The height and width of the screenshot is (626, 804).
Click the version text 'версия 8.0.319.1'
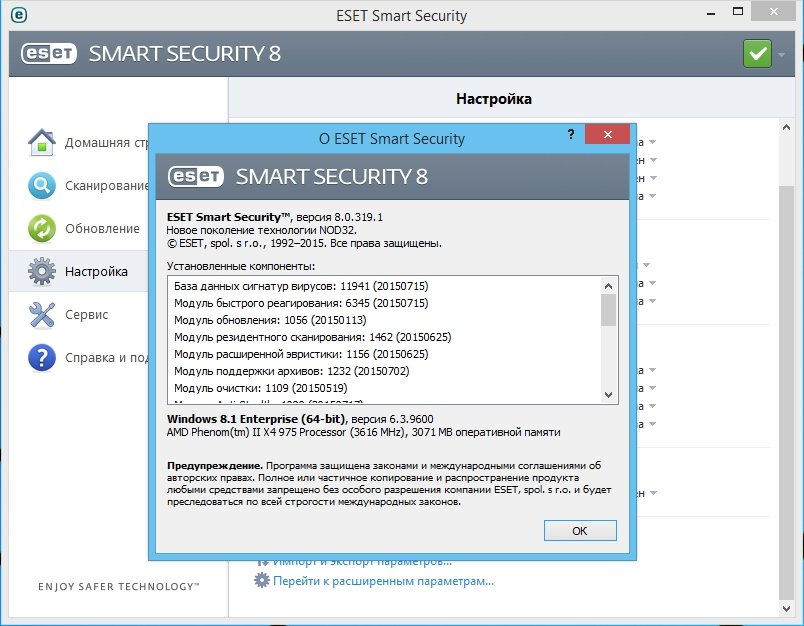click(x=339, y=217)
